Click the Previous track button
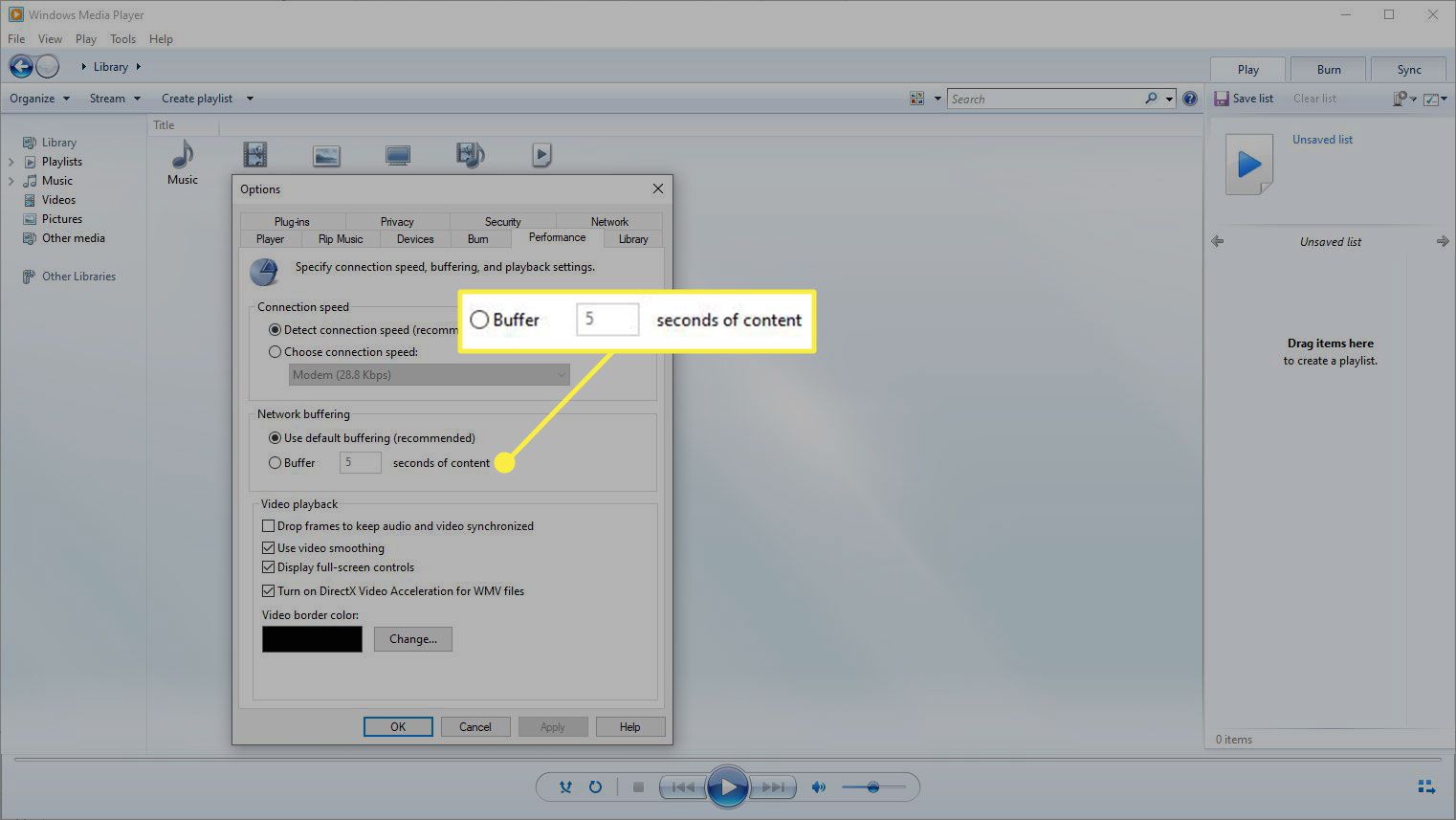Image resolution: width=1456 pixels, height=820 pixels. click(x=683, y=787)
